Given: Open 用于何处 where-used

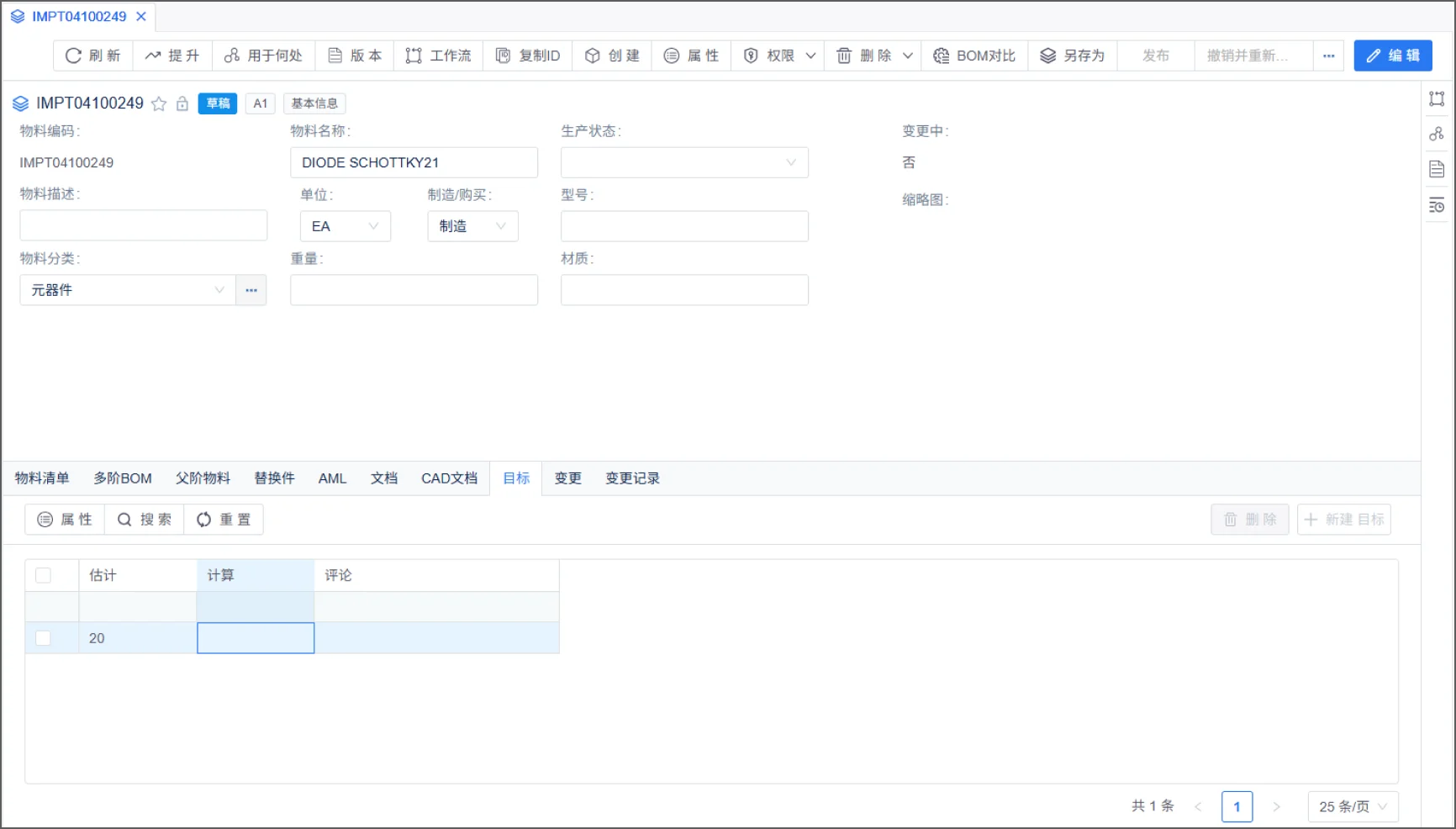Looking at the screenshot, I should pyautogui.click(x=263, y=55).
